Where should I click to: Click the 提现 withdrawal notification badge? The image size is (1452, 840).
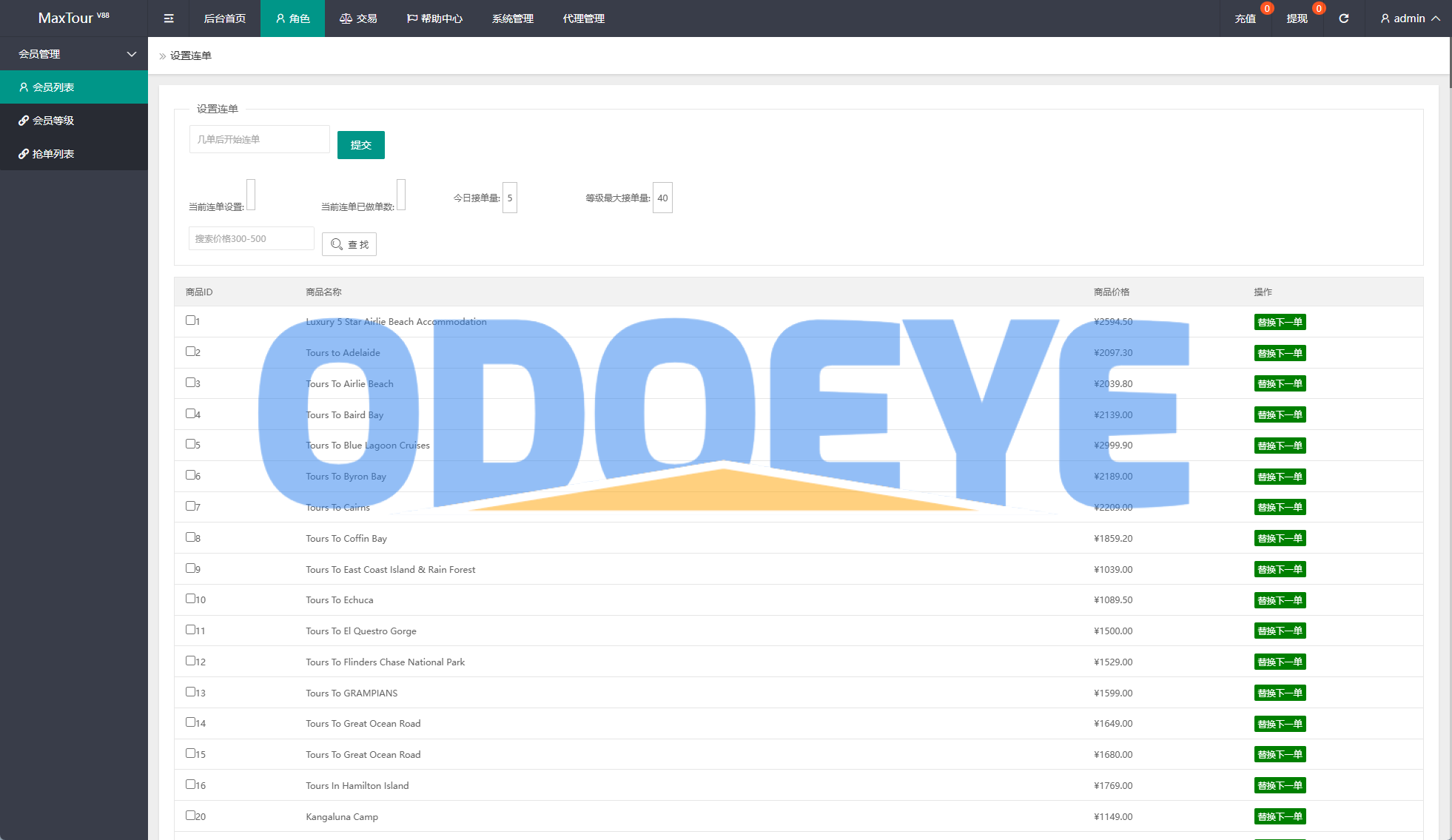[x=1318, y=9]
